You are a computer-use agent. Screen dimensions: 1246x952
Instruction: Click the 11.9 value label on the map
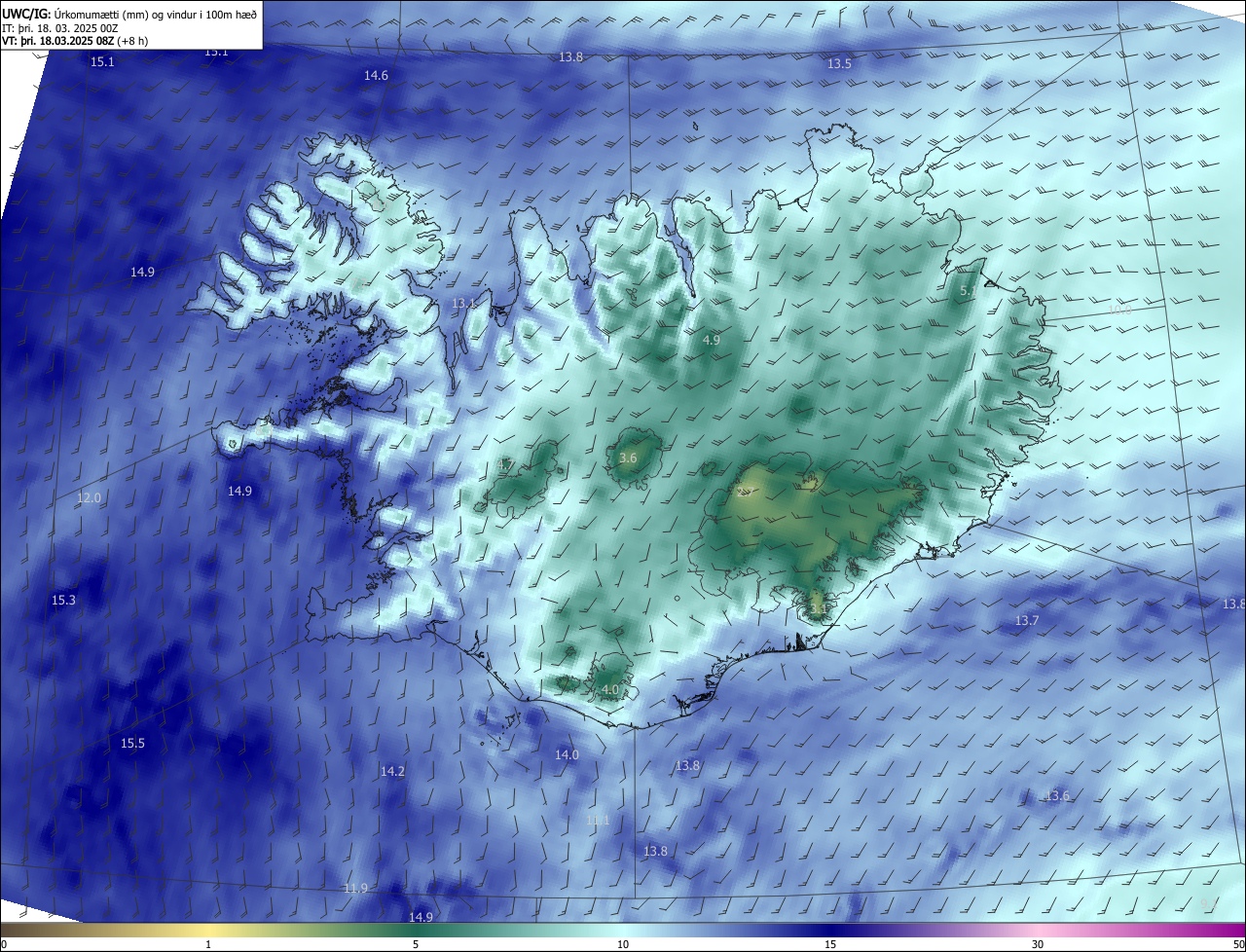[x=356, y=889]
